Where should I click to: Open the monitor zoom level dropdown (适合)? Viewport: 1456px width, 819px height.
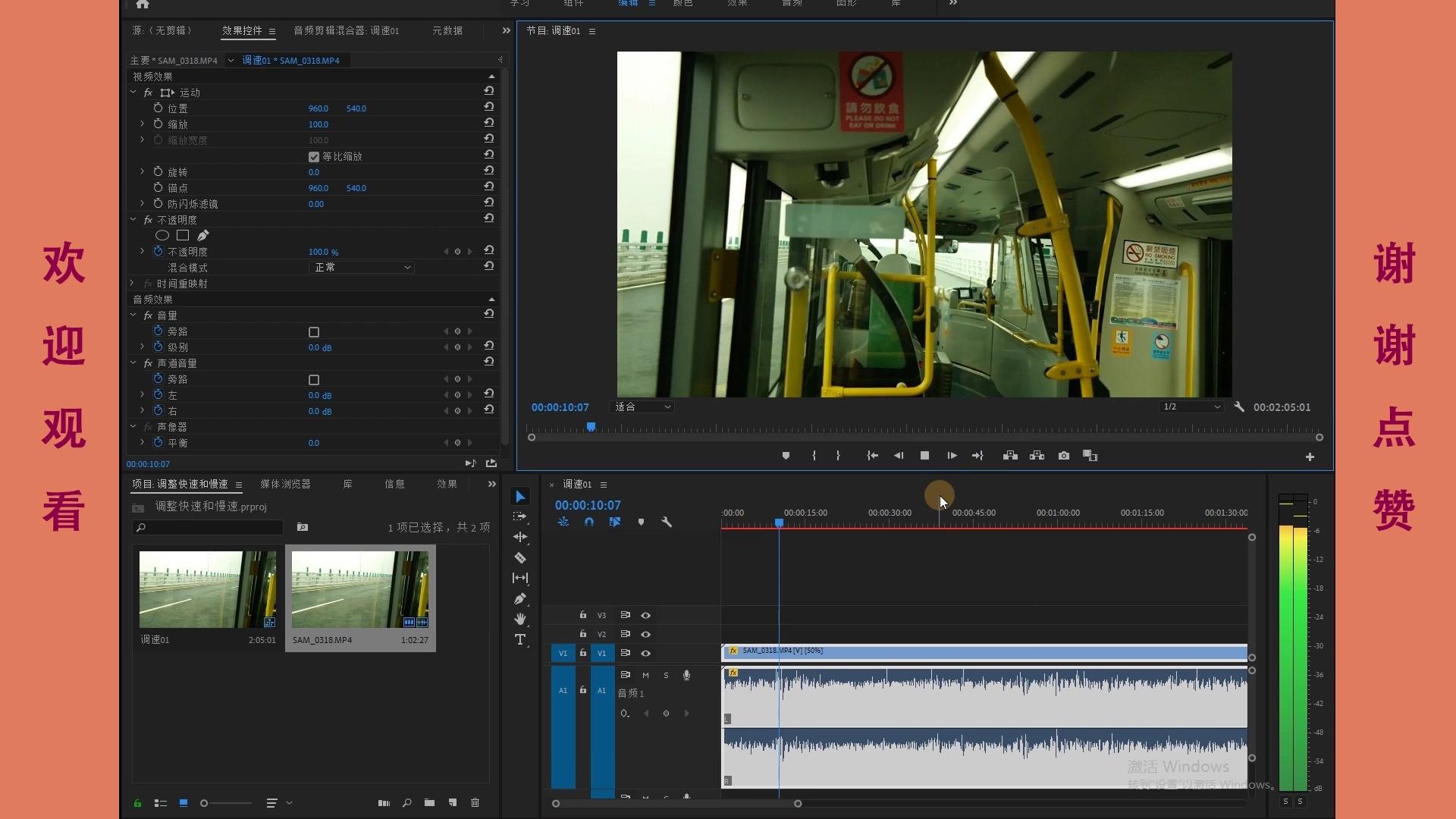click(643, 407)
